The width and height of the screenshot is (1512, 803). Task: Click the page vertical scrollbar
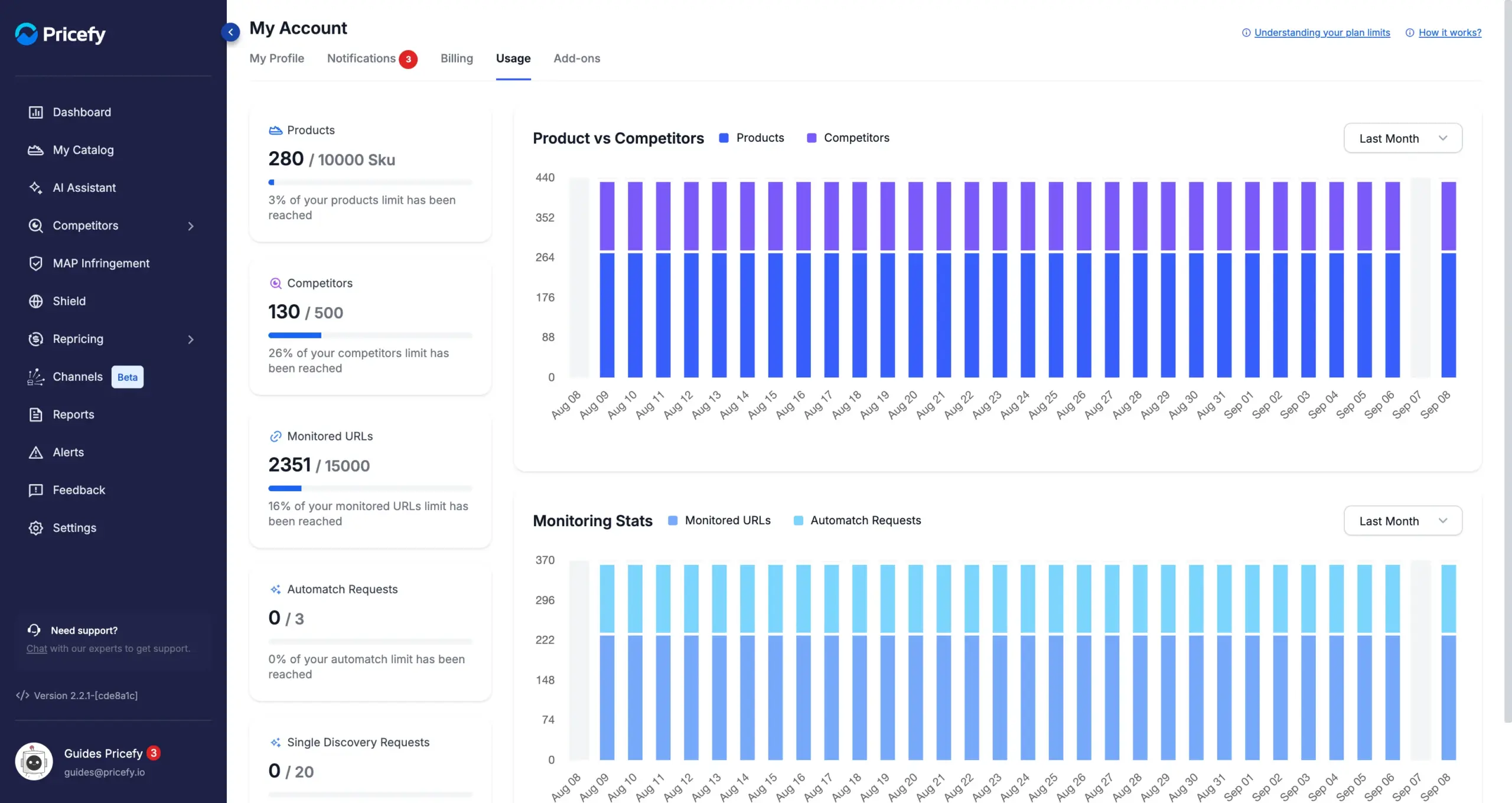pos(1507,361)
